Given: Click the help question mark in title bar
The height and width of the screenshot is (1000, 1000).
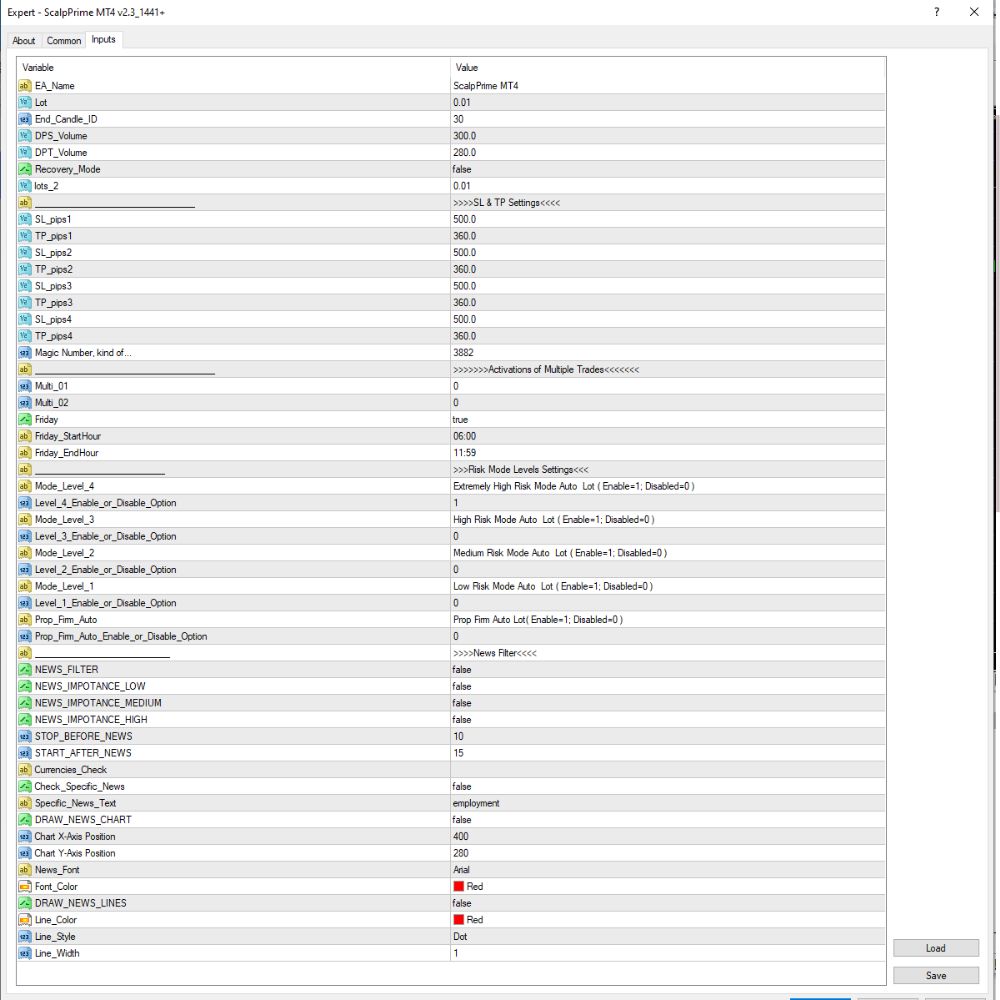Looking at the screenshot, I should click(936, 12).
